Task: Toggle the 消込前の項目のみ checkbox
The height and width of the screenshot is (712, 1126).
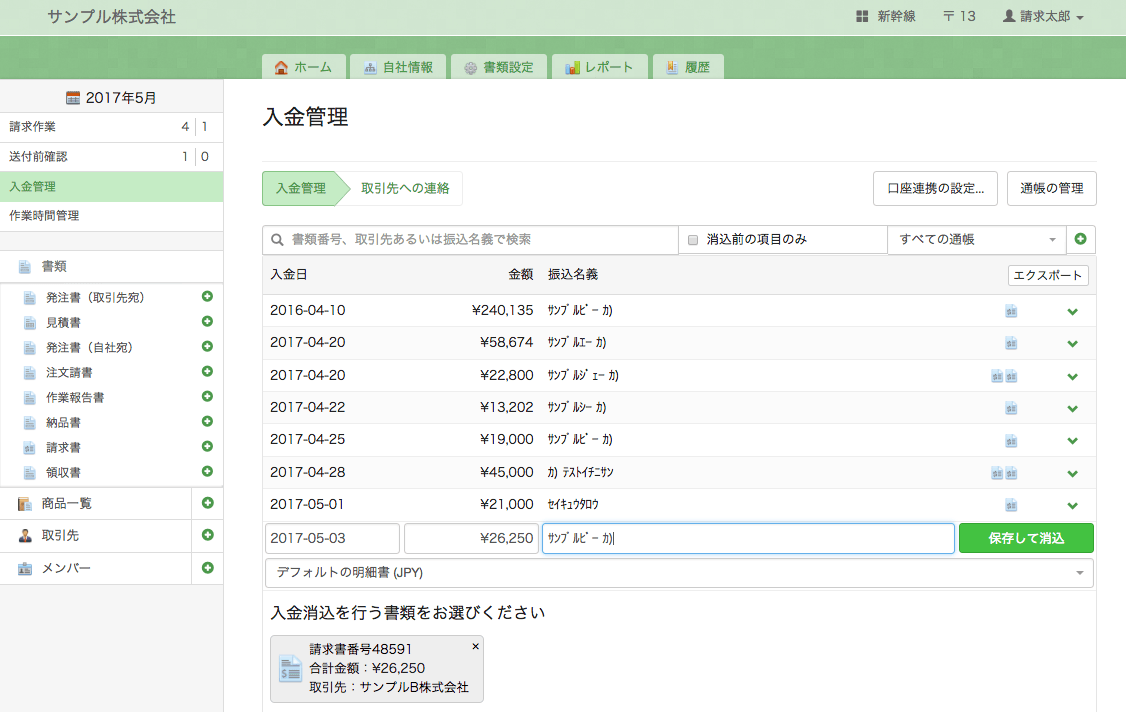Action: (x=693, y=240)
